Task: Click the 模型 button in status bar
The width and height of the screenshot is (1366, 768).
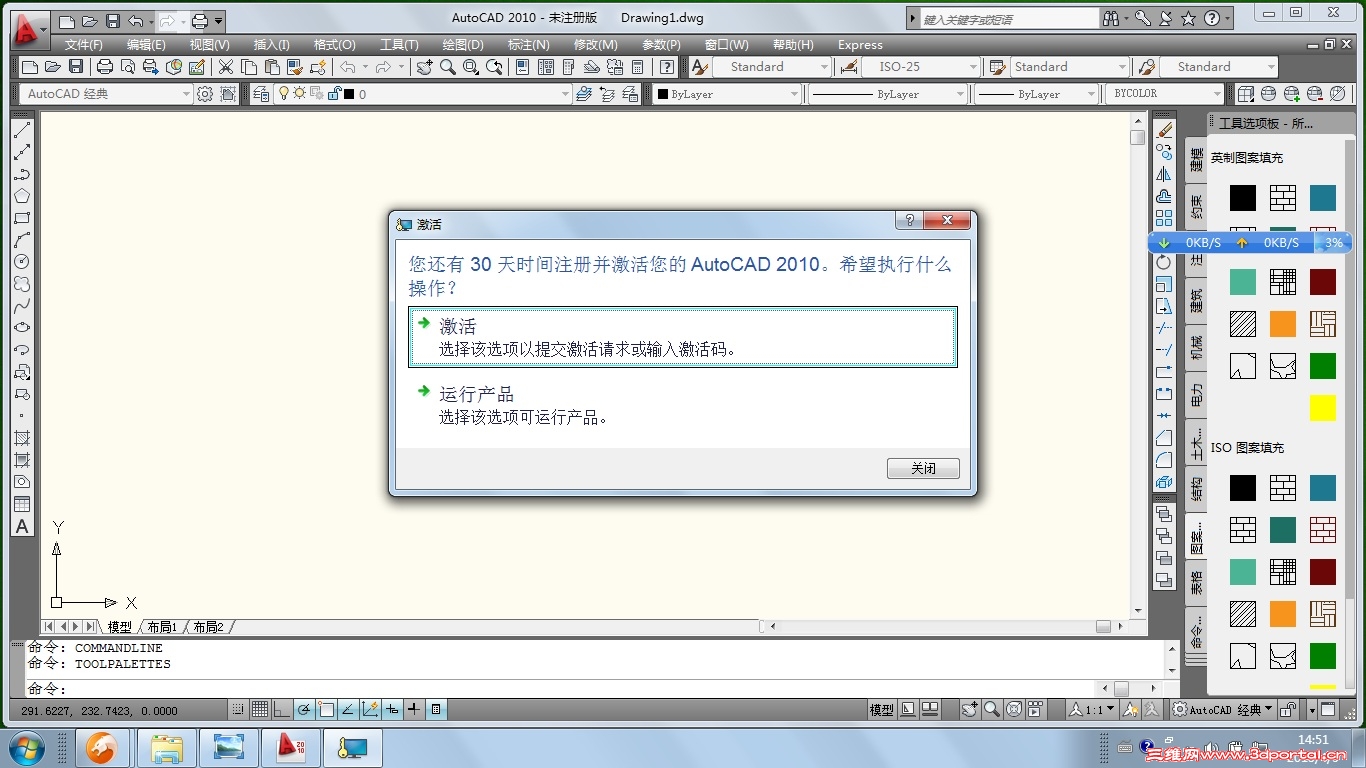Action: [882, 710]
